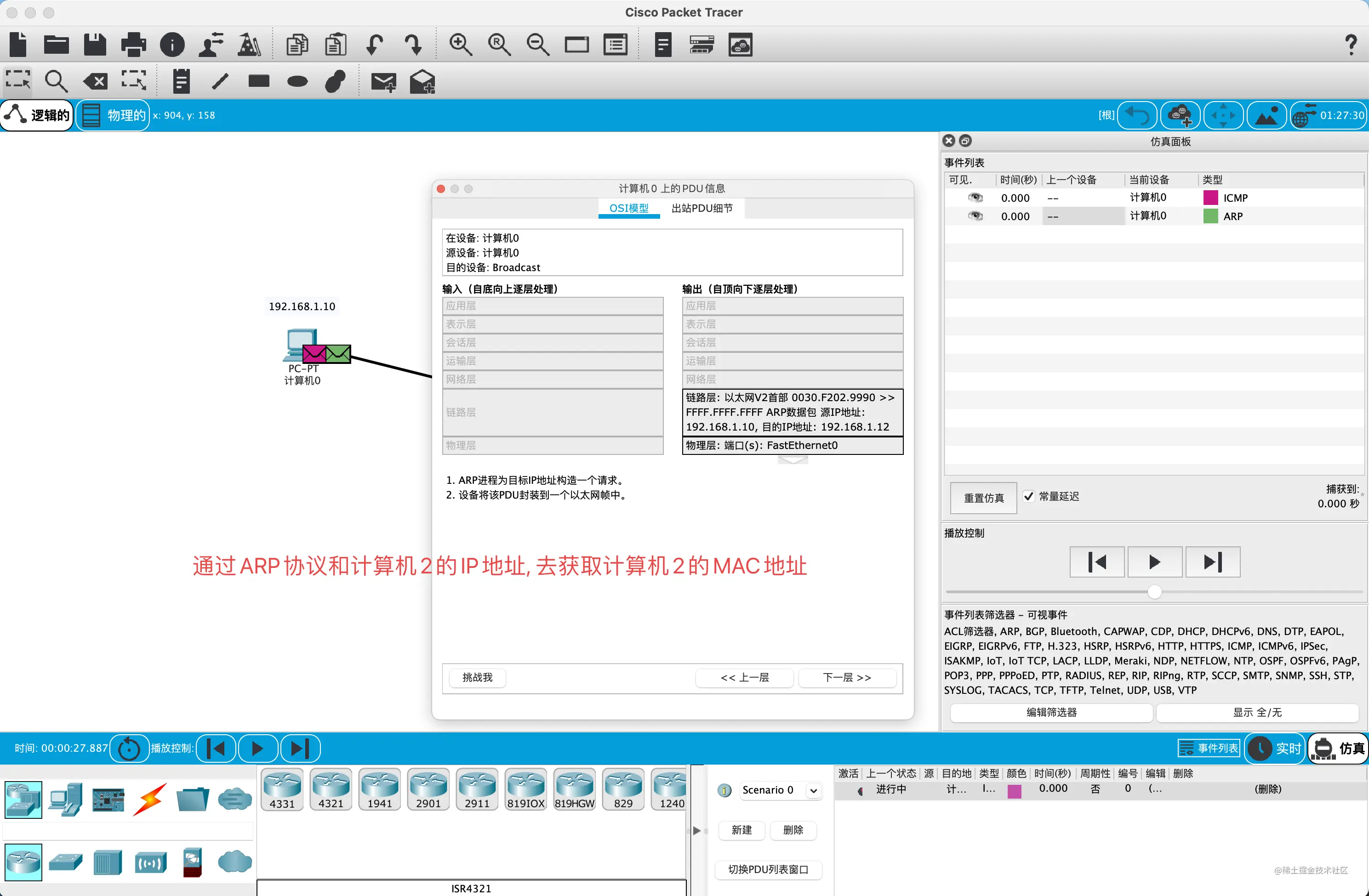Image resolution: width=1369 pixels, height=896 pixels.
Task: Add a complex PDU open envelope
Action: [x=422, y=81]
